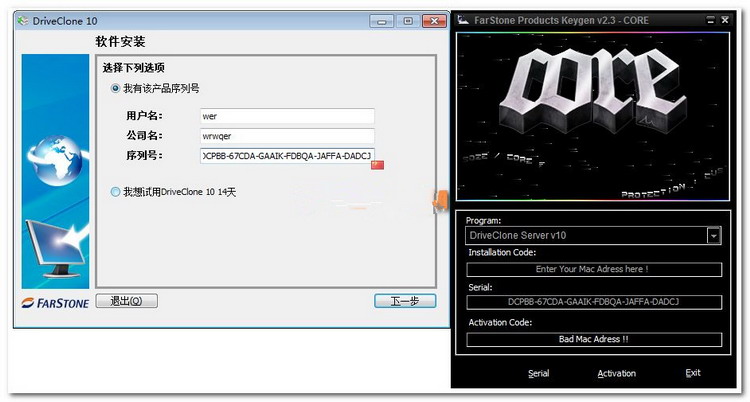This screenshot has width=750, height=402.
Task: Select the 14-day DriveClone 10 trial radio option
Action: pyautogui.click(x=115, y=192)
